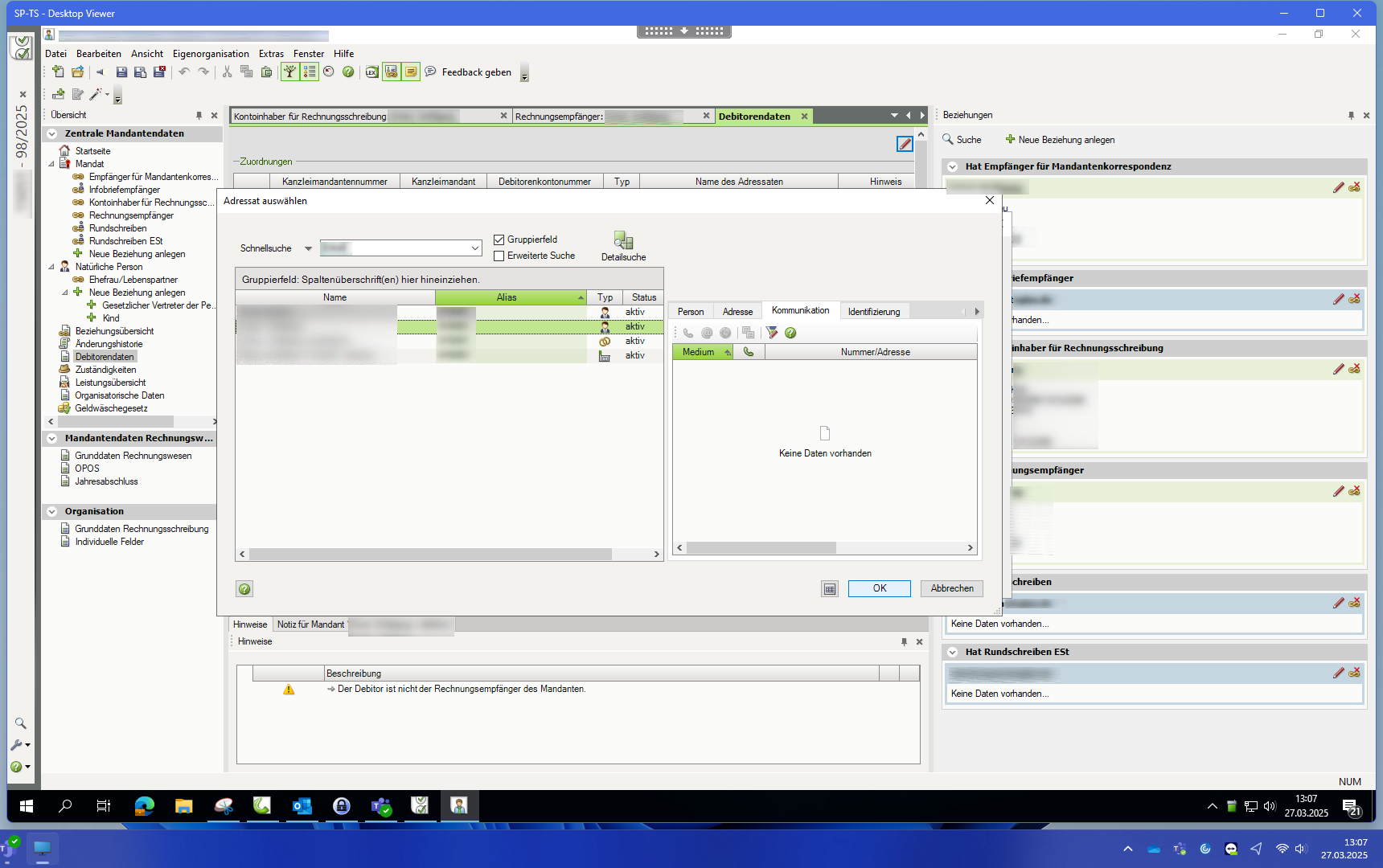Open the Schnellsuche combo box dropdown

coord(475,248)
